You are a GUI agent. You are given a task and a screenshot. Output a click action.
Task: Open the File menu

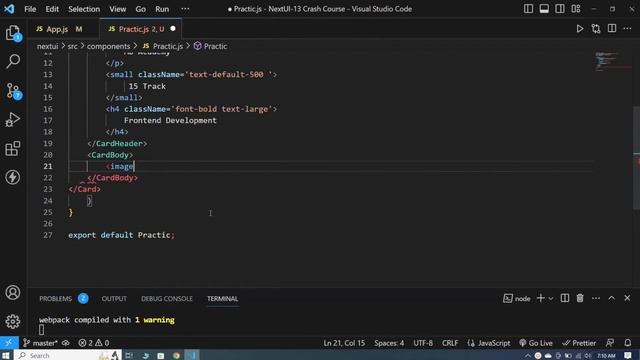30,9
